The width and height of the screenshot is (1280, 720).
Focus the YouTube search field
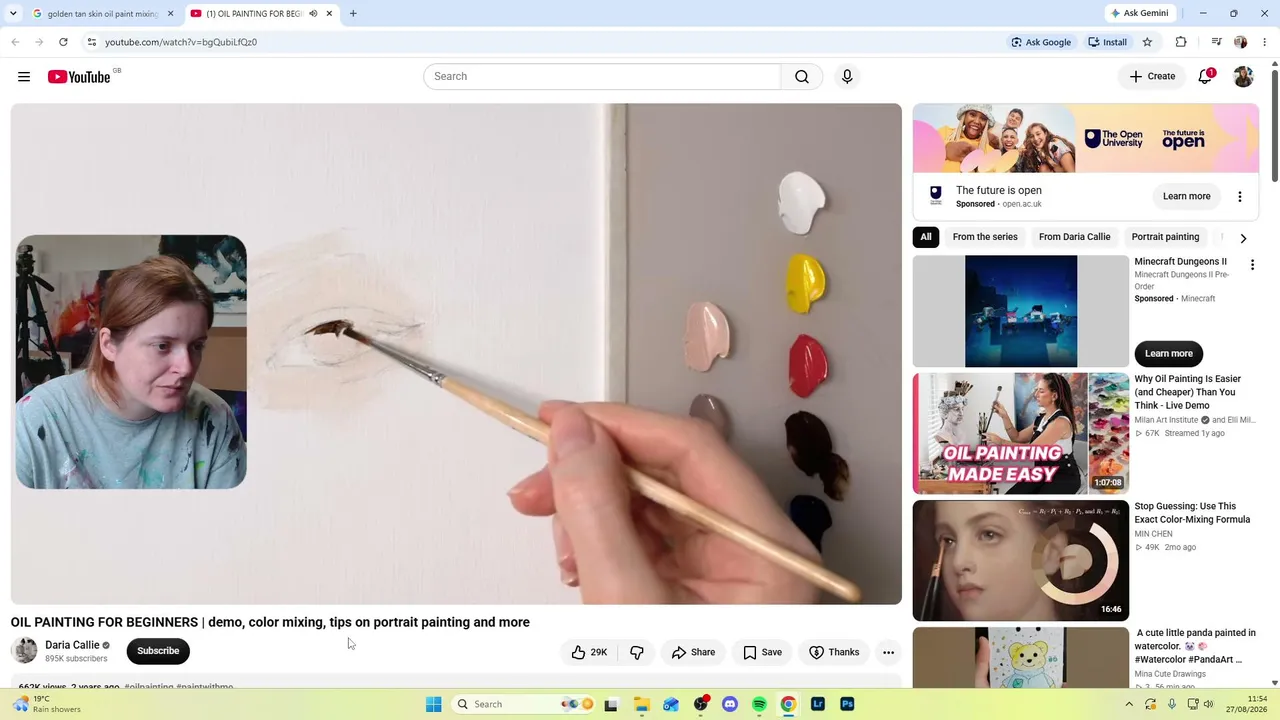602,77
